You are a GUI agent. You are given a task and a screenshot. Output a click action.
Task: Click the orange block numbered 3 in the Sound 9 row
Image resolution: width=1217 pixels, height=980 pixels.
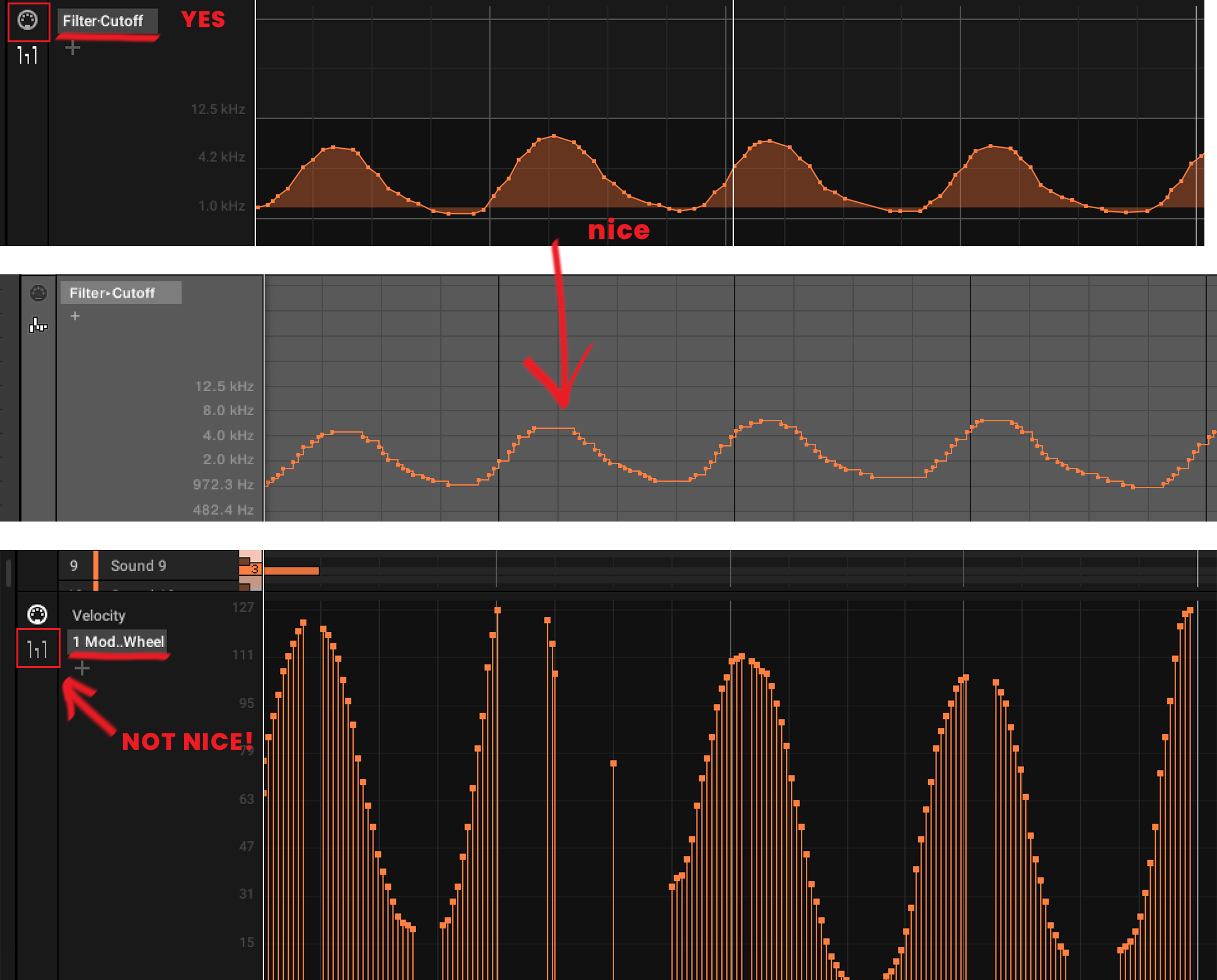(253, 569)
